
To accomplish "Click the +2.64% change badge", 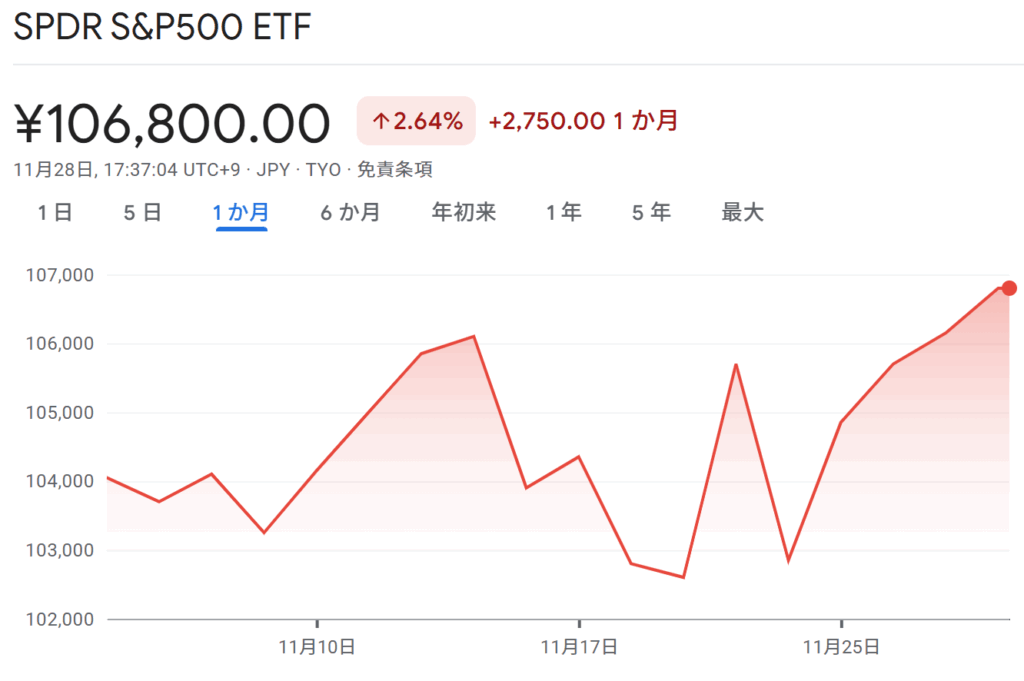I will point(416,122).
